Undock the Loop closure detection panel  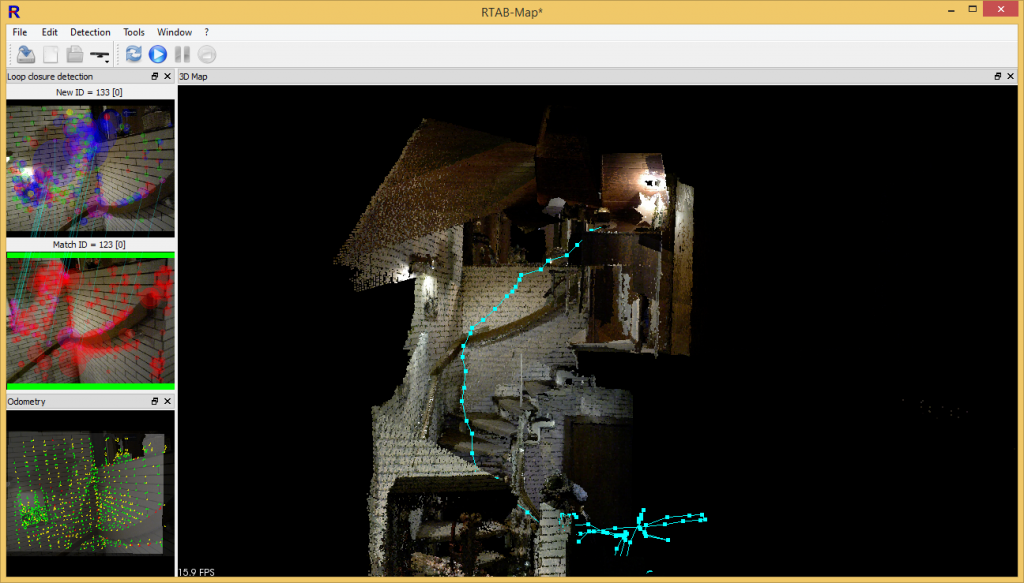click(x=155, y=75)
